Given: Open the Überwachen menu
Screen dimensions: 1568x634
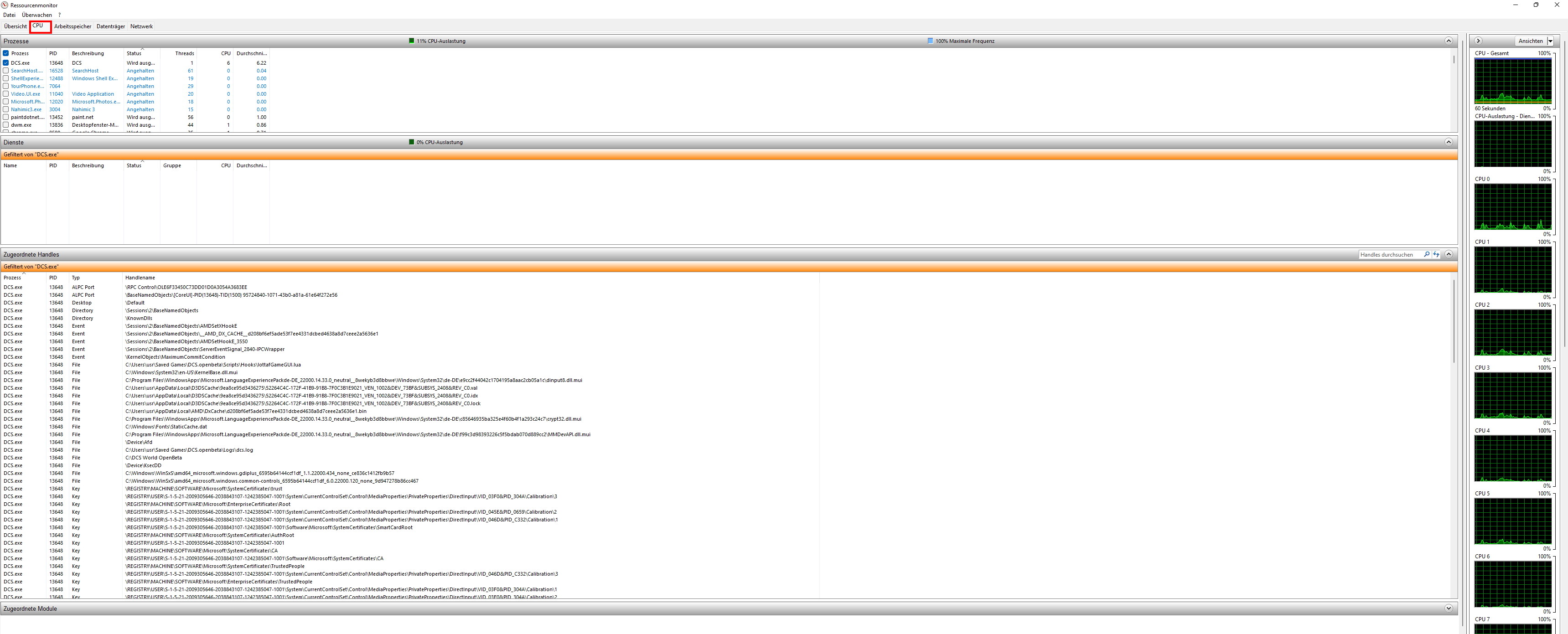Looking at the screenshot, I should (36, 15).
